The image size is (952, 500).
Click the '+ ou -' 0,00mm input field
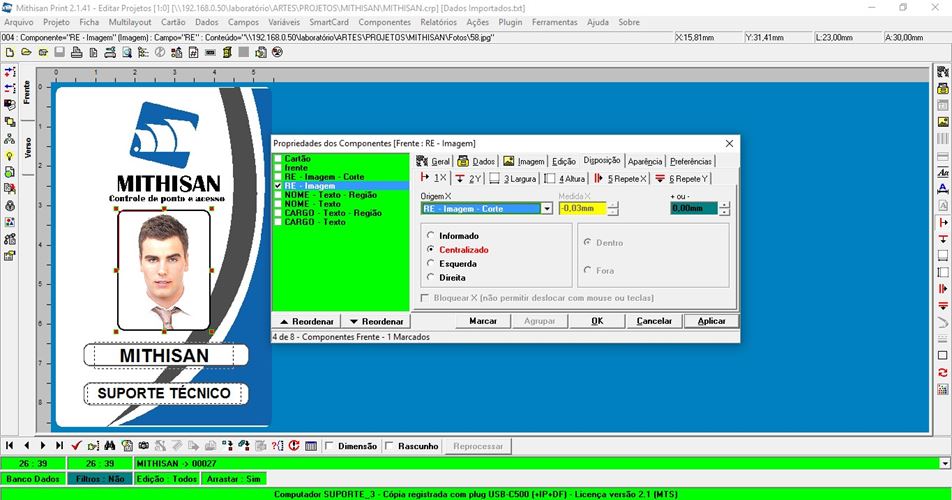click(694, 208)
